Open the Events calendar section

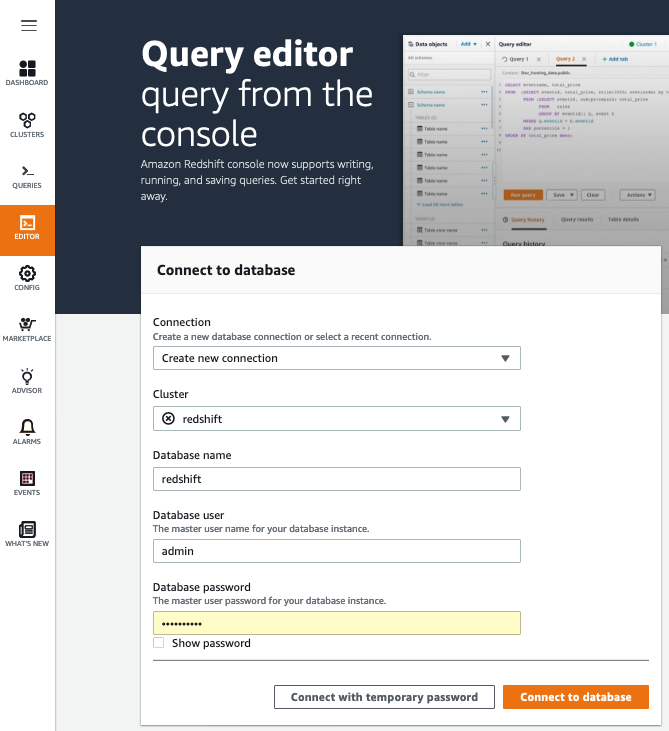(x=28, y=484)
